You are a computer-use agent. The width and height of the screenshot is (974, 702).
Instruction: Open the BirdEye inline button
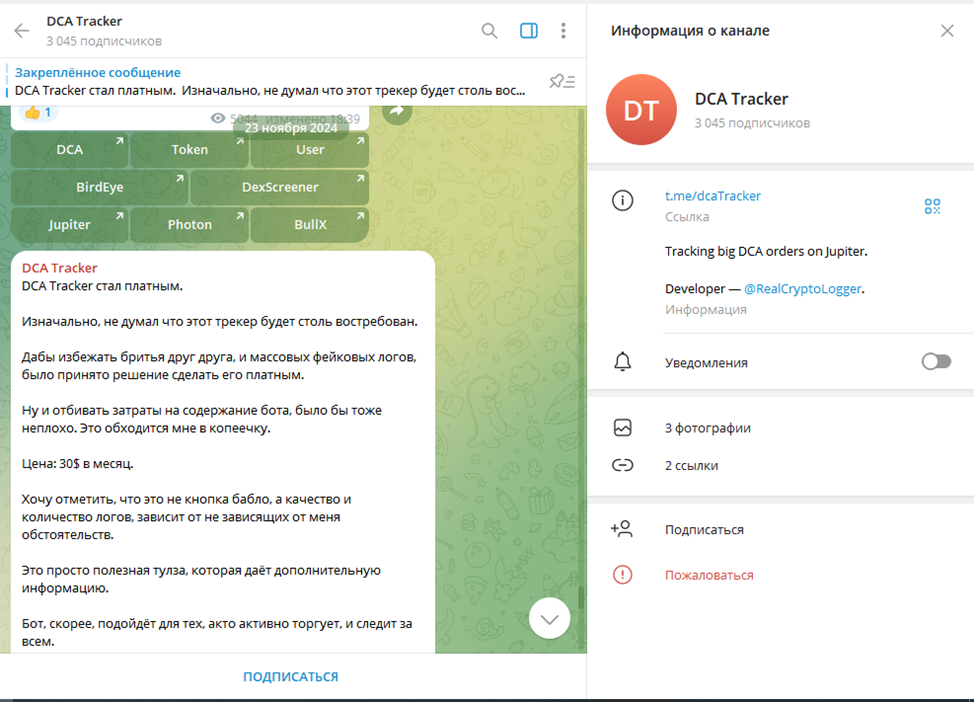99,187
